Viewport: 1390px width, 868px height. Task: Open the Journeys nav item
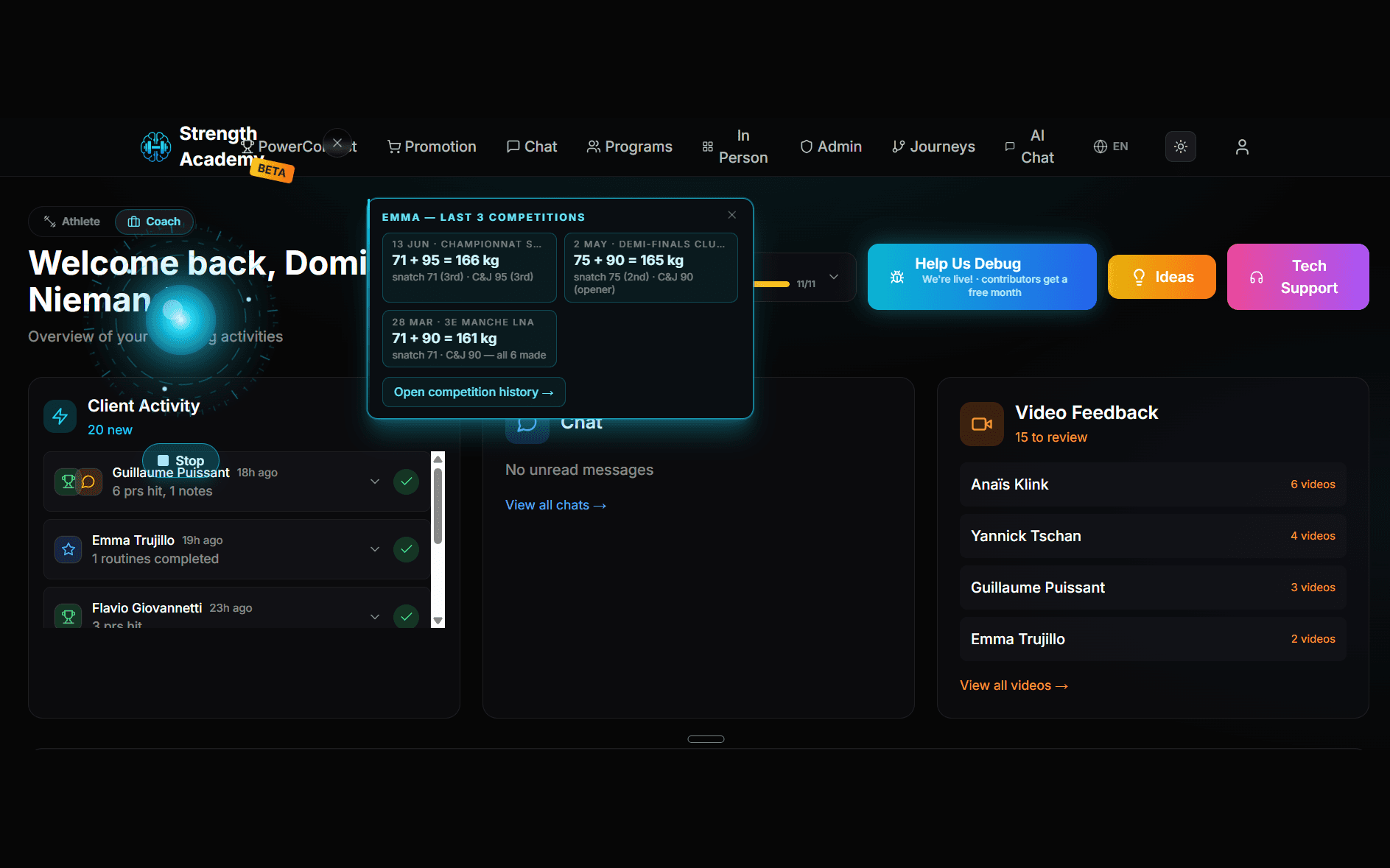[933, 147]
